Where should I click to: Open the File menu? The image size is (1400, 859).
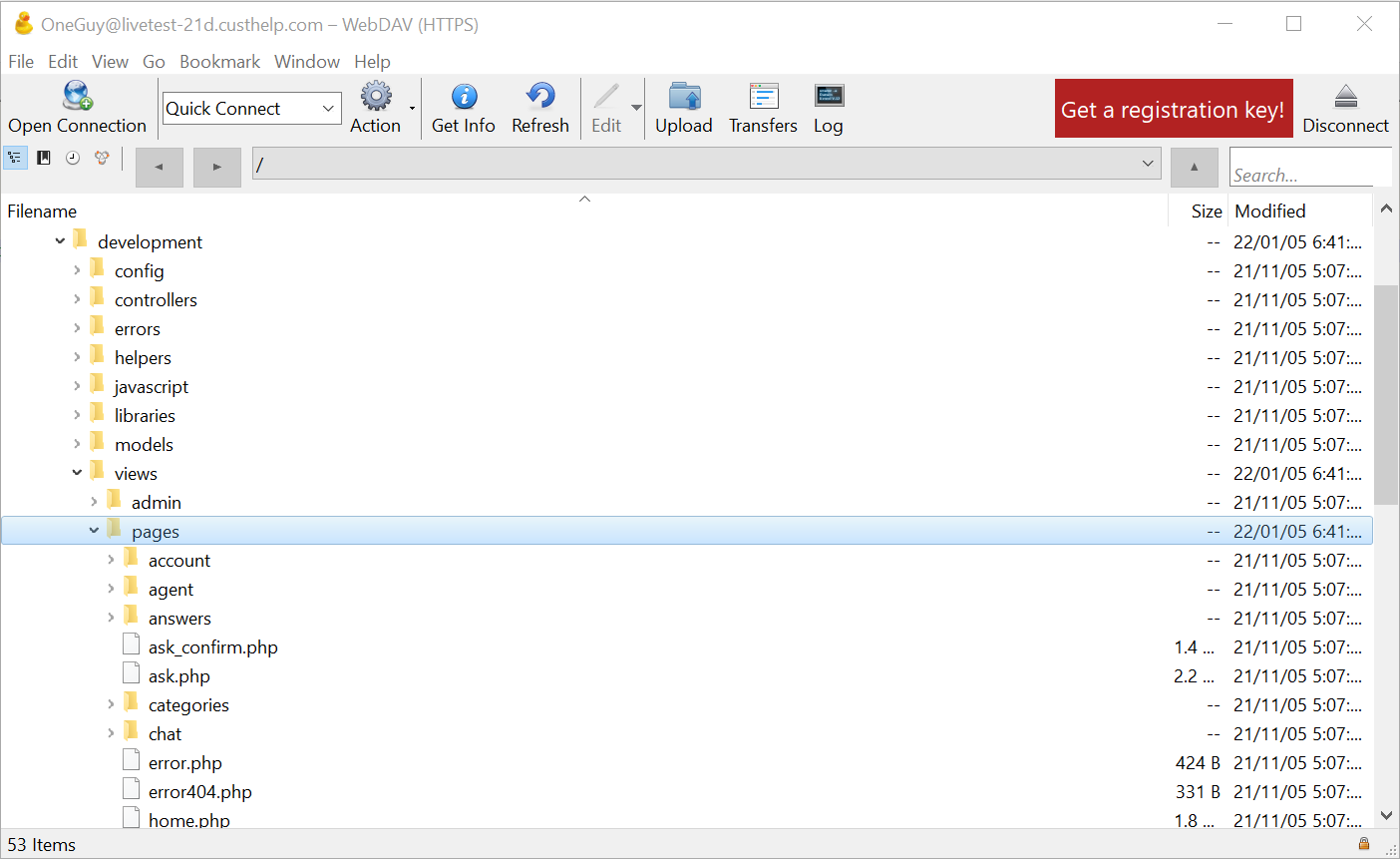point(21,61)
